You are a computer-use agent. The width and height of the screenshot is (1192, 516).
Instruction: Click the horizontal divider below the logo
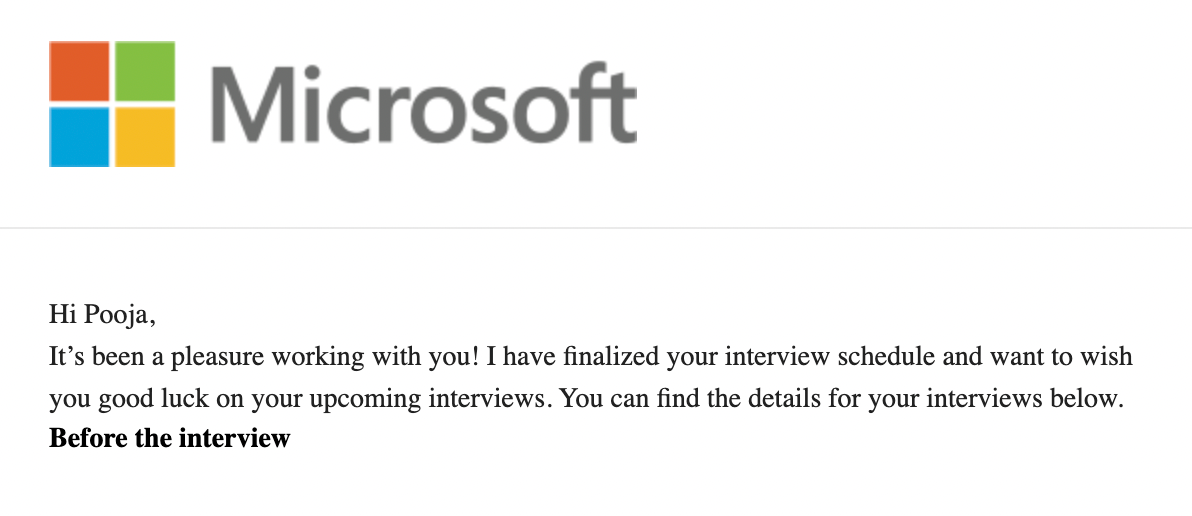coord(596,228)
